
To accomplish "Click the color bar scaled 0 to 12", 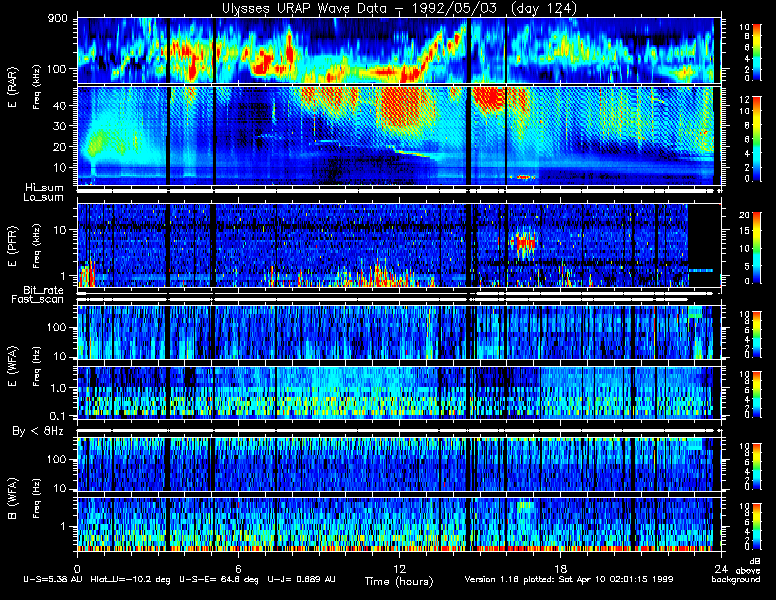I will pyautogui.click(x=756, y=139).
